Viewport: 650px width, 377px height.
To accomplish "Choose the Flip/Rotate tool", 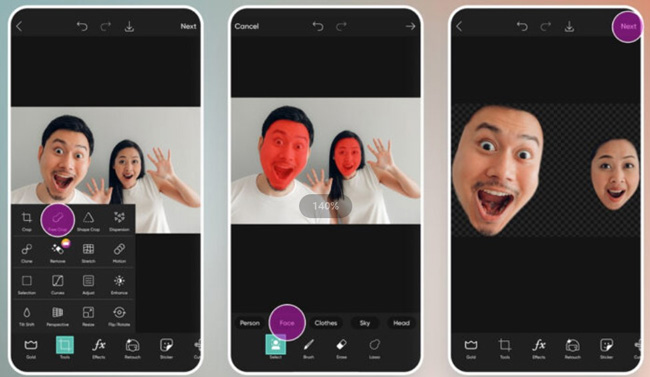I will 119,316.
